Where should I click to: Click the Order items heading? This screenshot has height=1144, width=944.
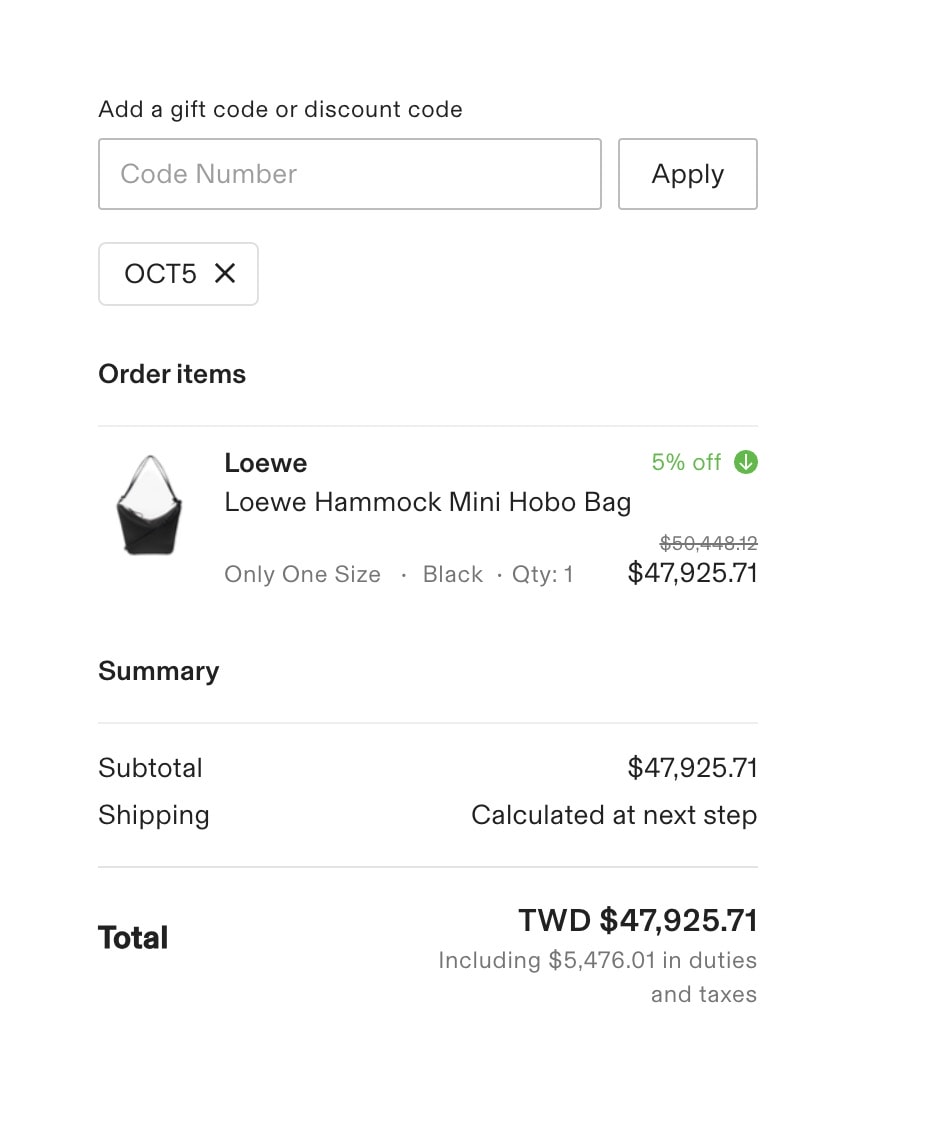point(172,374)
